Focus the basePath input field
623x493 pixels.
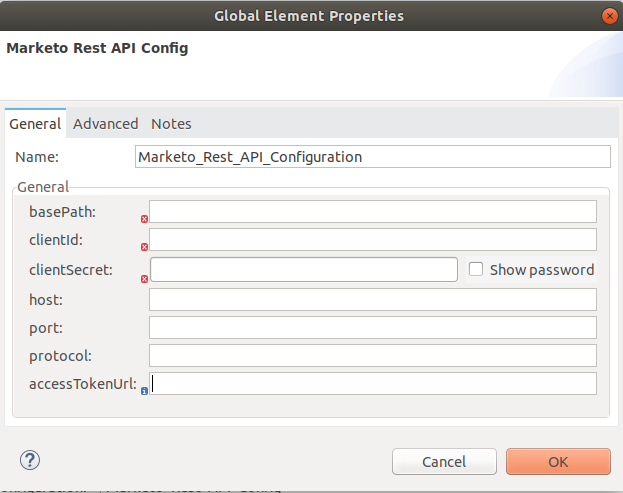point(372,211)
